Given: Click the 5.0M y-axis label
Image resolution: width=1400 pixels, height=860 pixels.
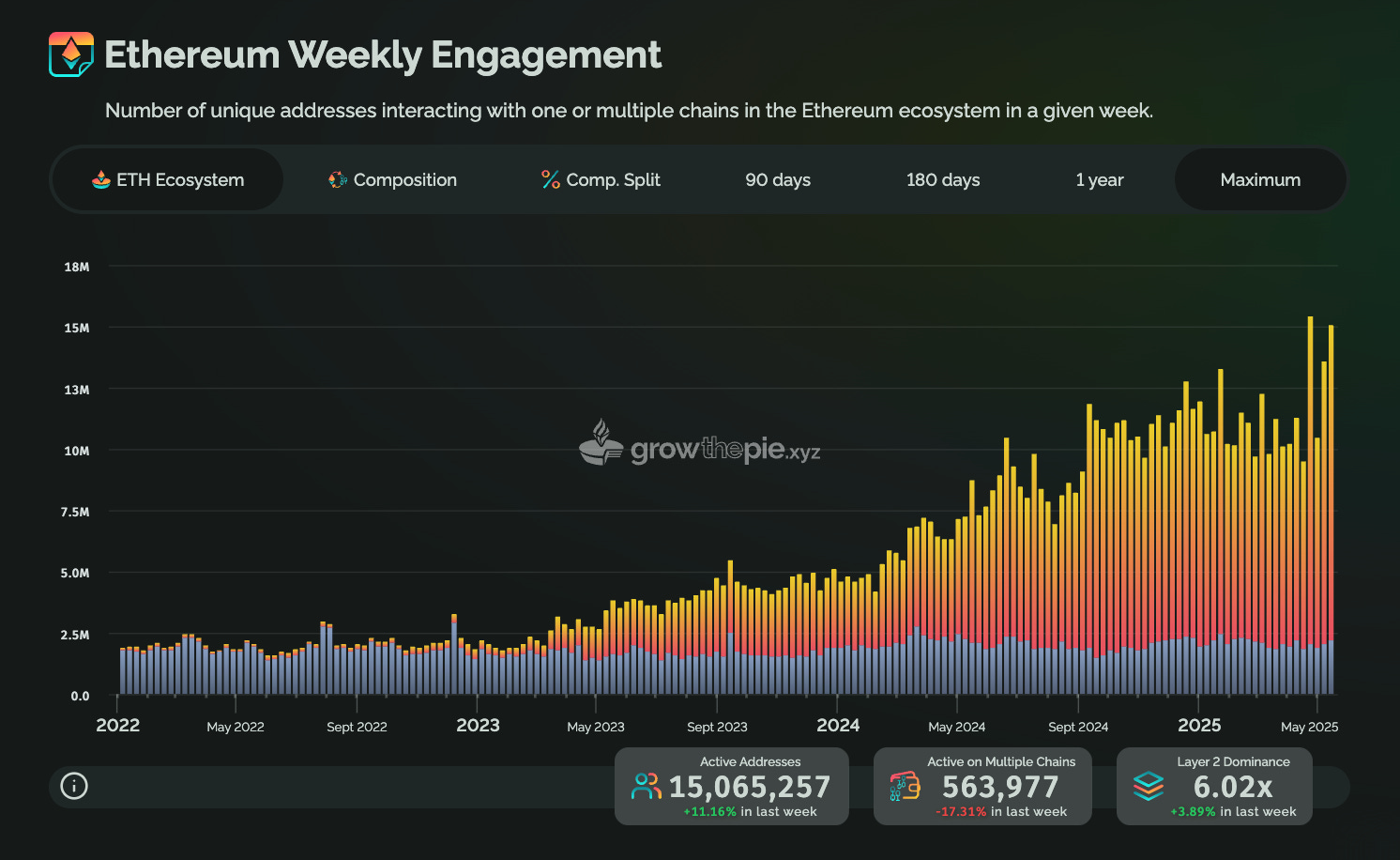Looking at the screenshot, I should (x=75, y=573).
